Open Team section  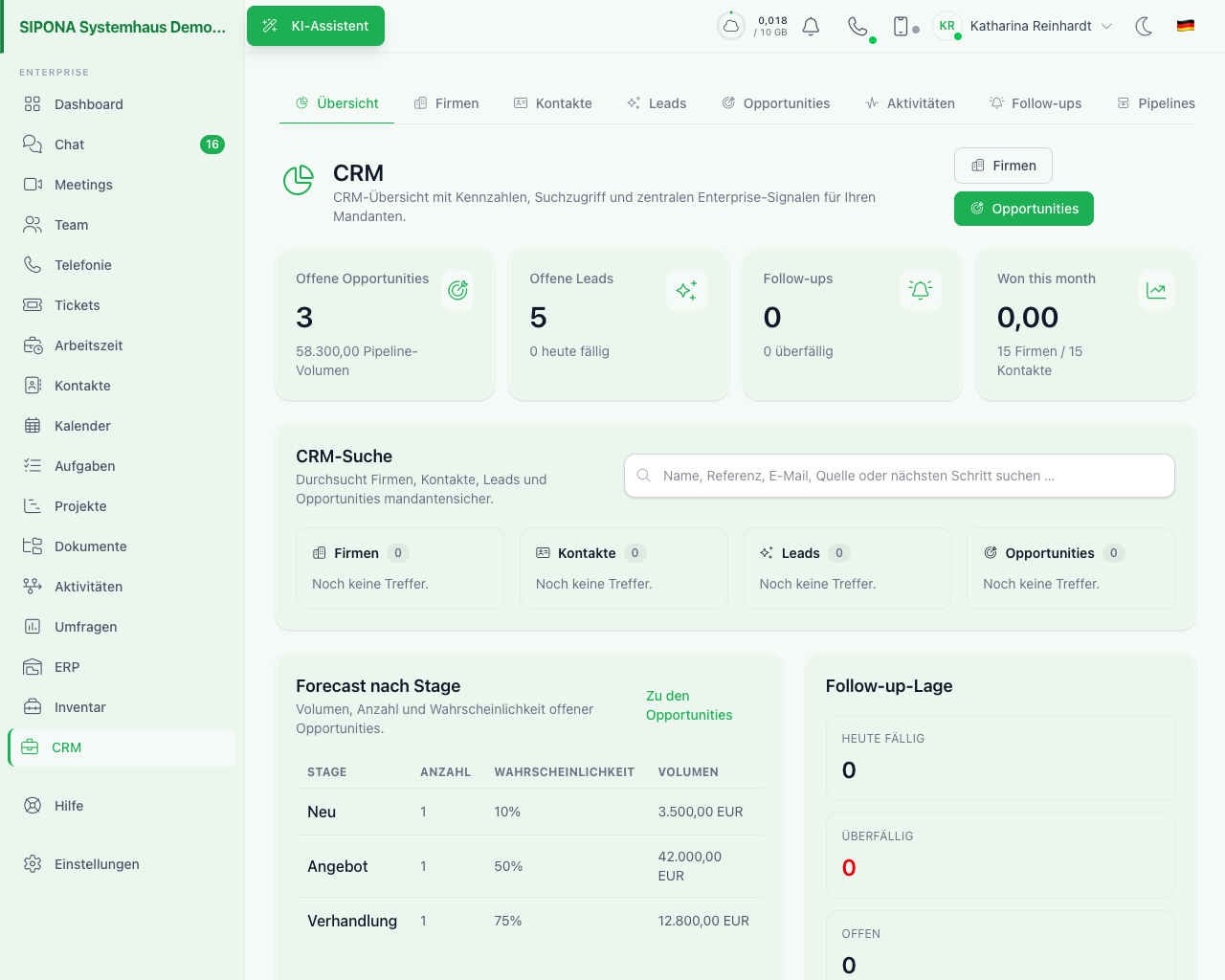click(122, 225)
